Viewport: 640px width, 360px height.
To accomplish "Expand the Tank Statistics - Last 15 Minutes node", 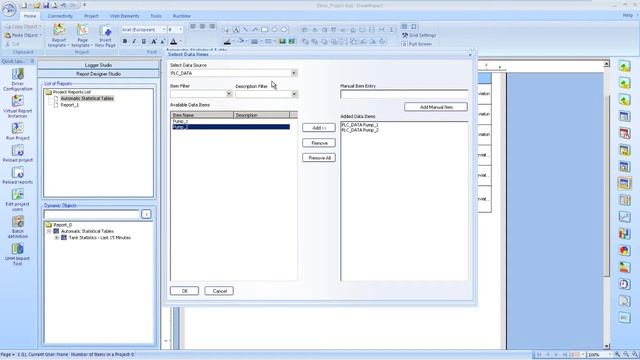I will coord(57,238).
